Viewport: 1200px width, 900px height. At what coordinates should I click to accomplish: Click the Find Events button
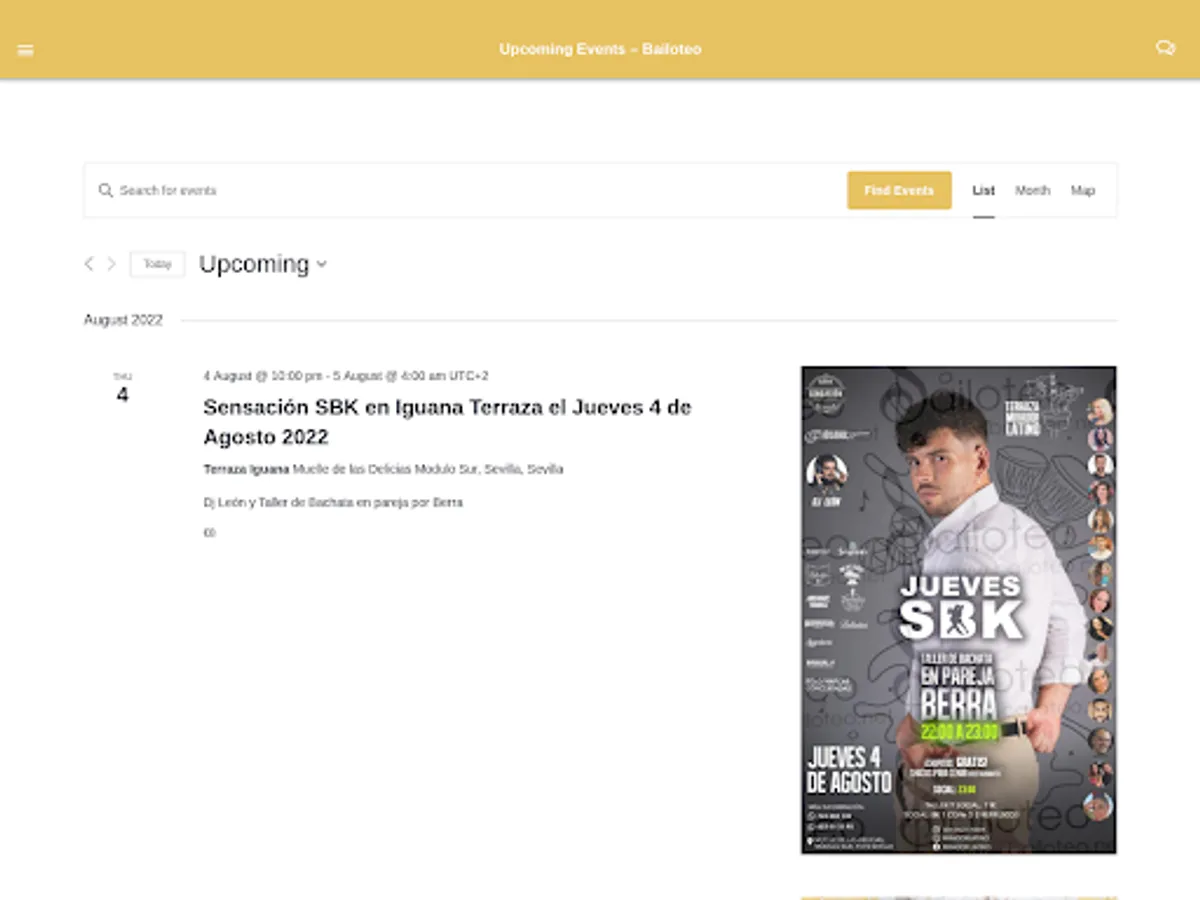898,190
